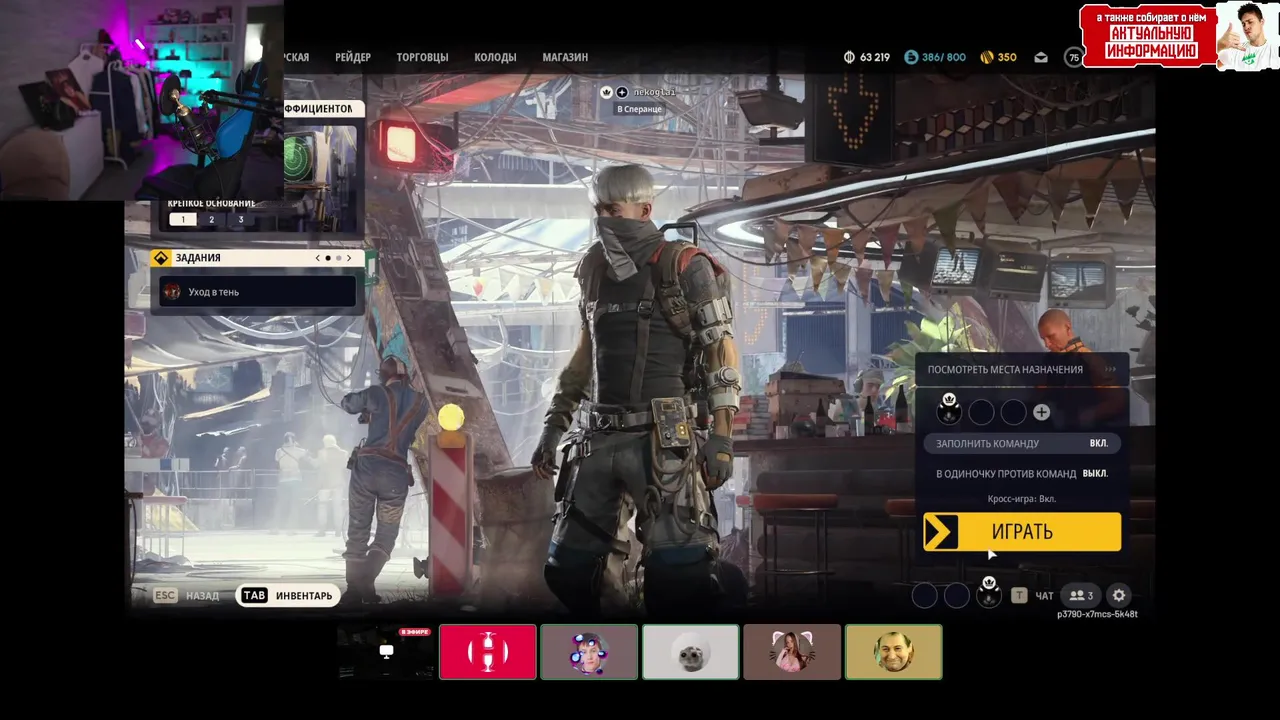This screenshot has width=1280, height=720.
Task: Click the plus icon beside the player name
Action: click(622, 92)
